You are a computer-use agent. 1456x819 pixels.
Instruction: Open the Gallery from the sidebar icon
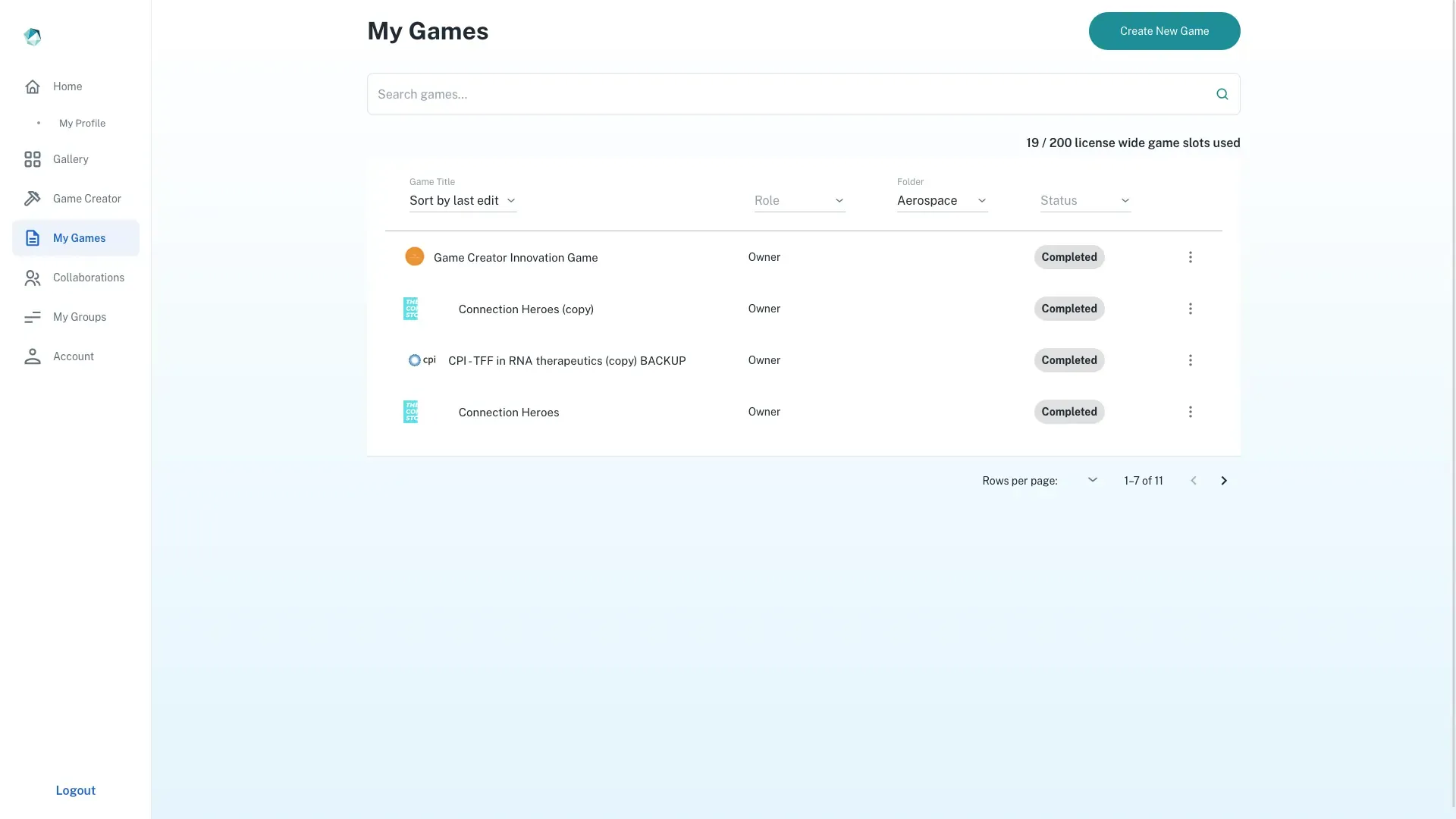coord(33,159)
